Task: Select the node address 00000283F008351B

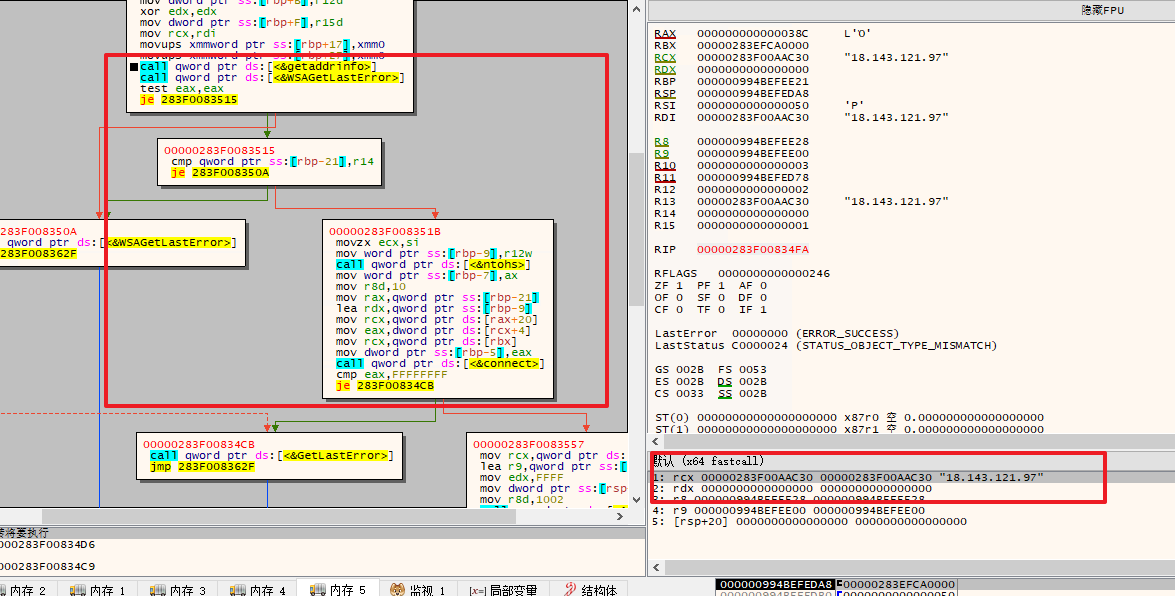Action: pos(384,232)
